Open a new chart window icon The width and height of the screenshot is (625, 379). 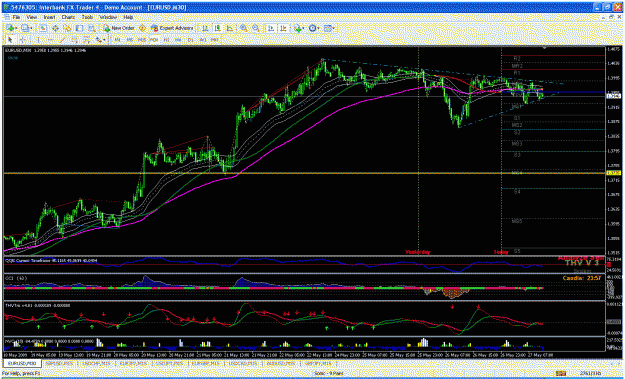[x=10, y=28]
